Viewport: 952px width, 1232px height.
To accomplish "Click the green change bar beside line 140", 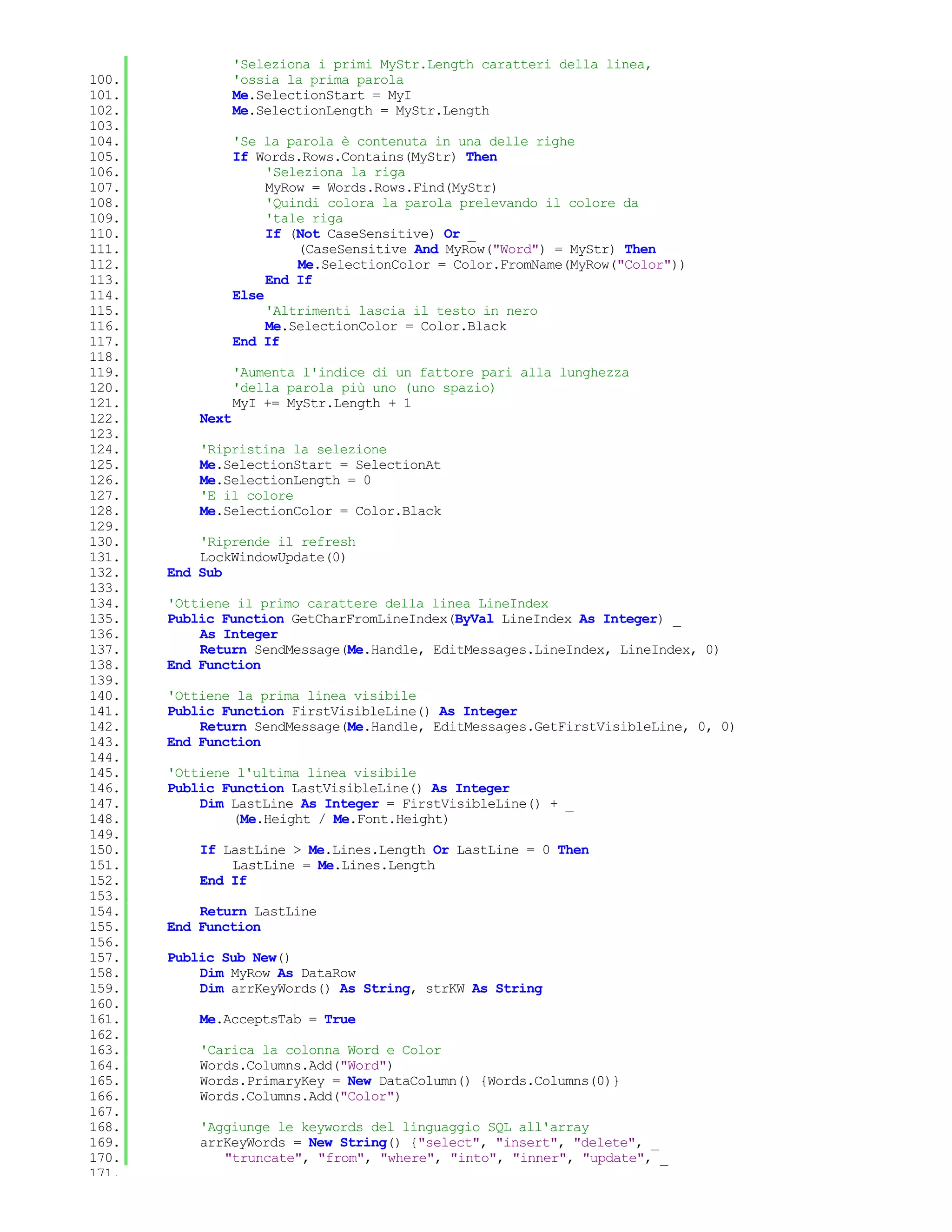I will click(x=126, y=696).
